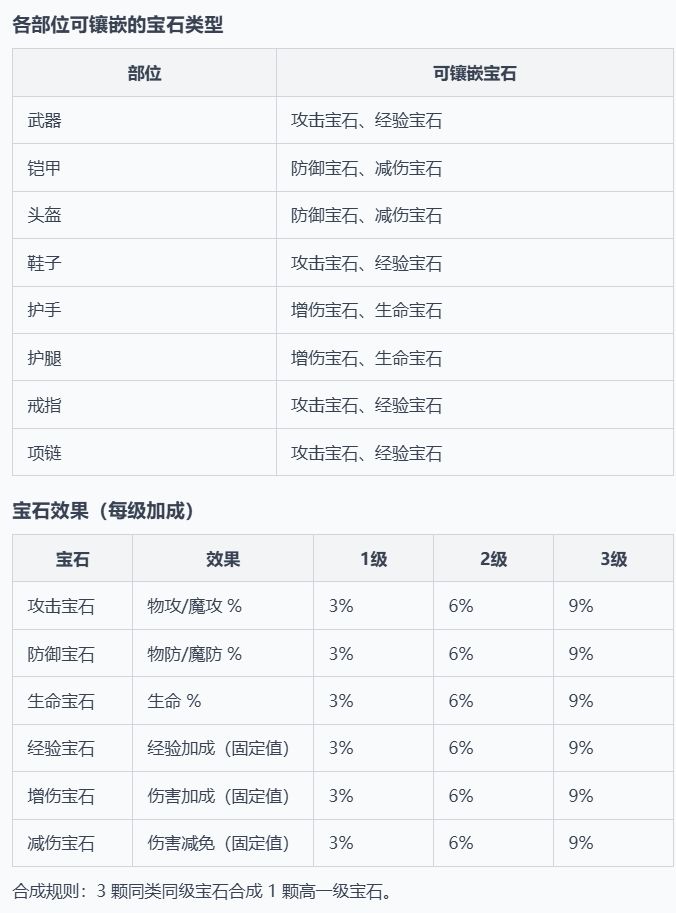Click the 宝石效果（每级加成）heading

103,511
